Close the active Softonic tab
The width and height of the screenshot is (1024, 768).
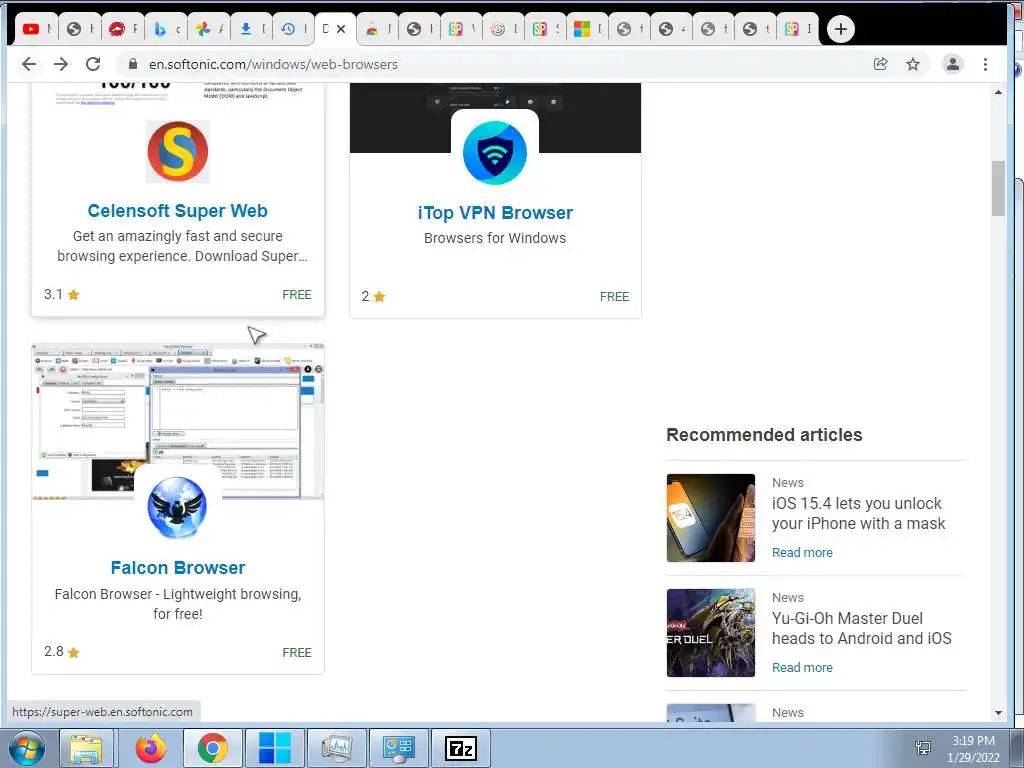pyautogui.click(x=341, y=29)
